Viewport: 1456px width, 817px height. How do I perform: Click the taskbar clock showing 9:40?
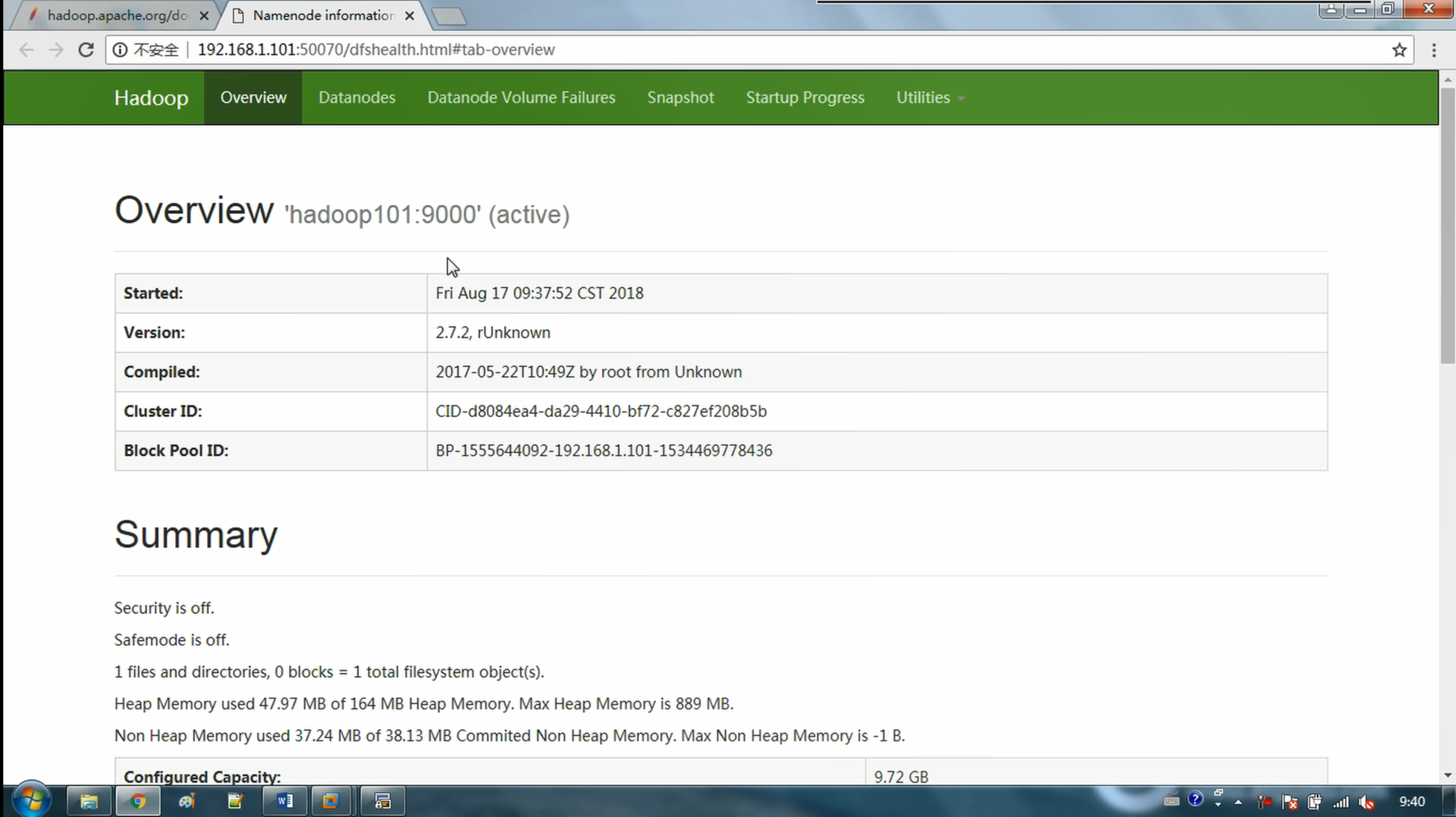pos(1412,802)
